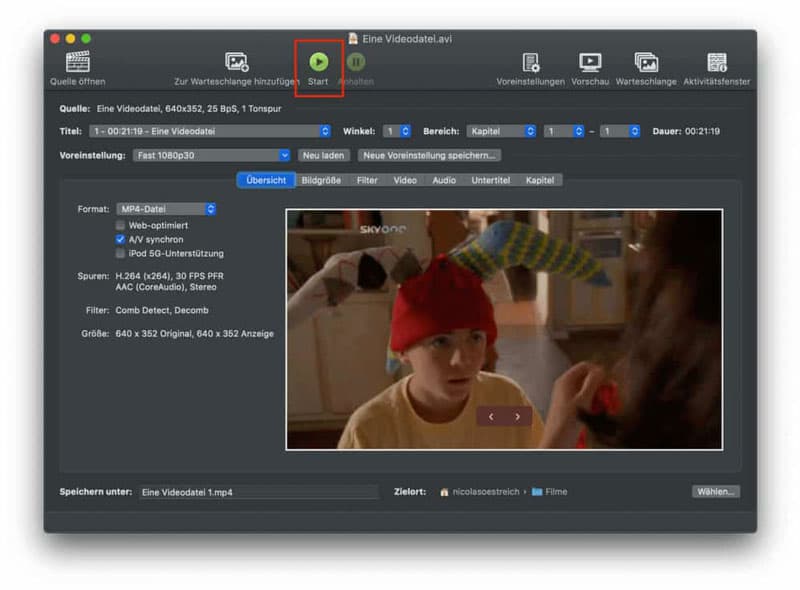Enable the Web-optimiert checkbox
This screenshot has width=800, height=590.
(120, 225)
